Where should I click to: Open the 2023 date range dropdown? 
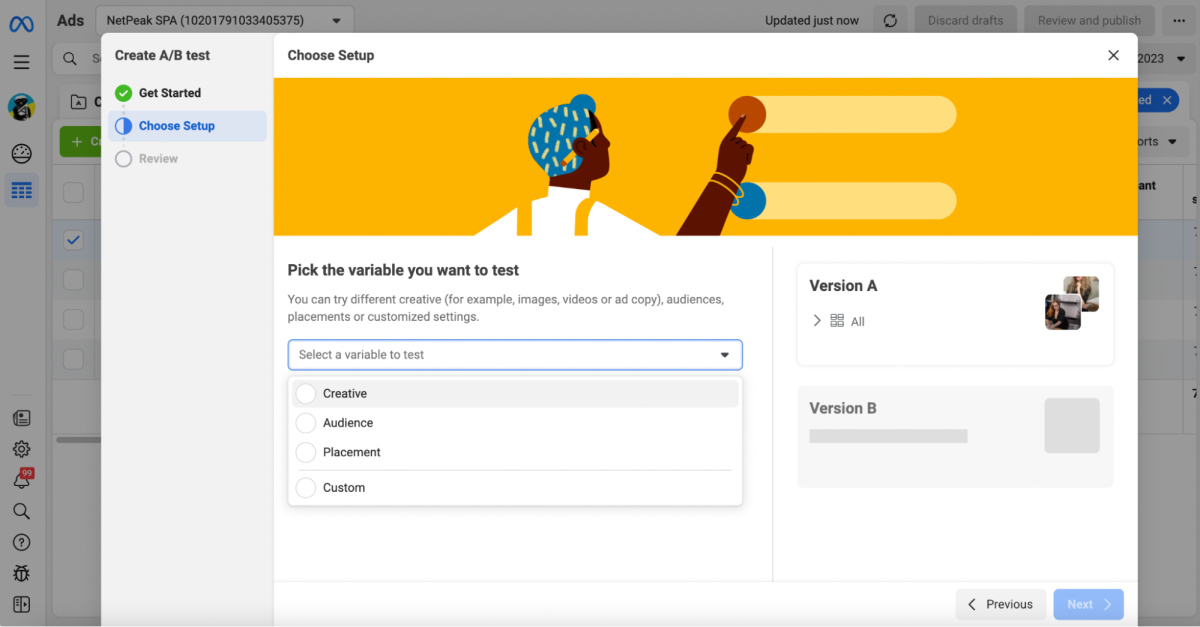pyautogui.click(x=1161, y=59)
